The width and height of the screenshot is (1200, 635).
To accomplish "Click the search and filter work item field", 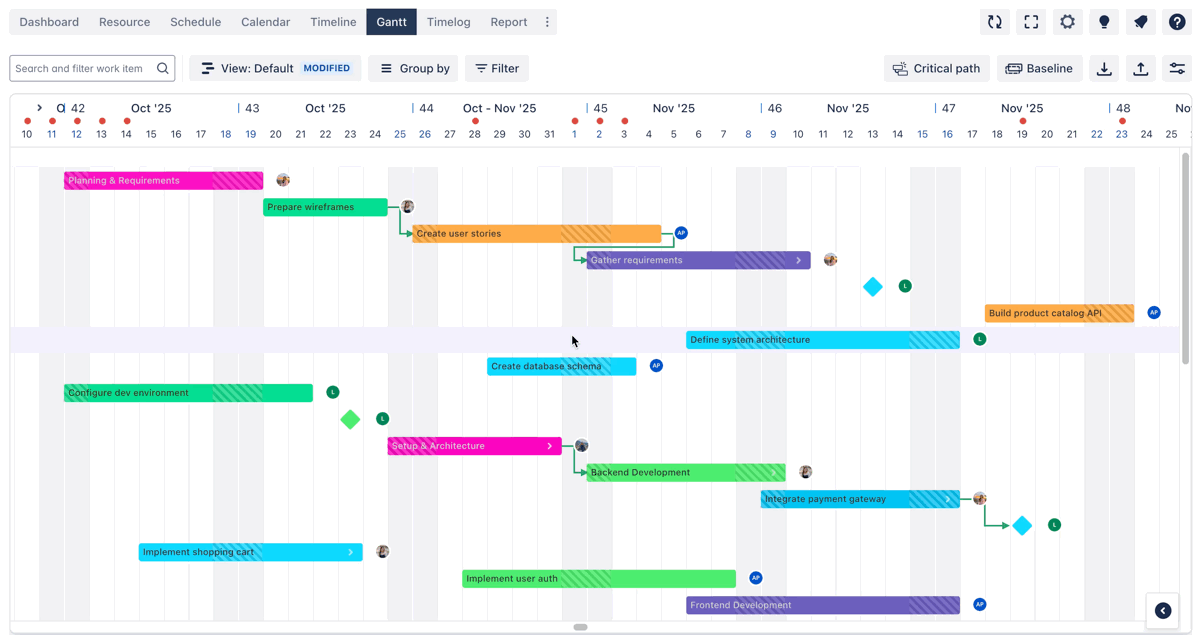I will [82, 69].
